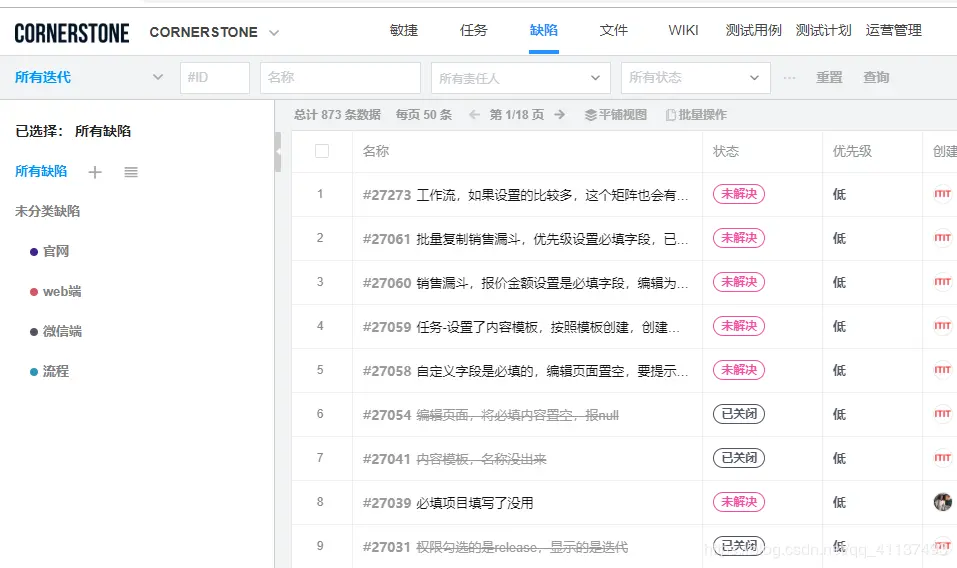Open defect #27031 权限勾选
The width and height of the screenshot is (957, 568).
point(495,547)
